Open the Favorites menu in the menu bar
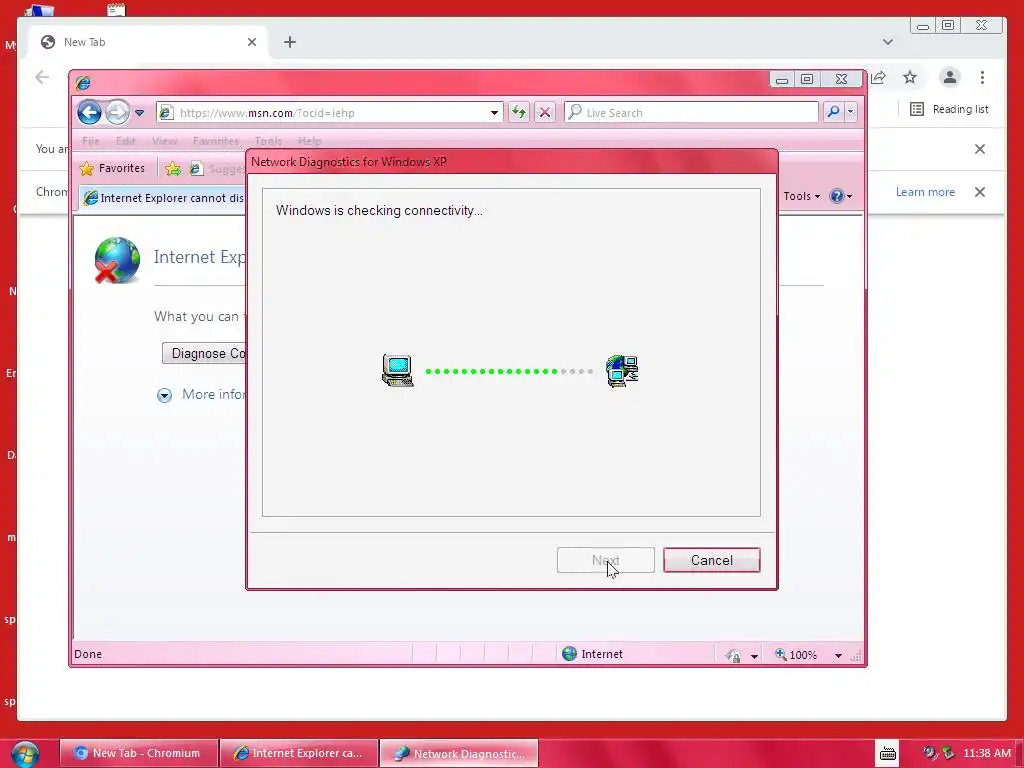The width and height of the screenshot is (1024, 768). pos(216,141)
